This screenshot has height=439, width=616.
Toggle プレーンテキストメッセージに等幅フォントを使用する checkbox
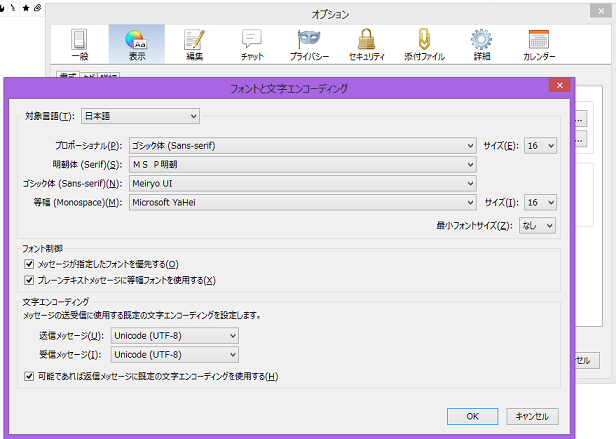point(29,280)
